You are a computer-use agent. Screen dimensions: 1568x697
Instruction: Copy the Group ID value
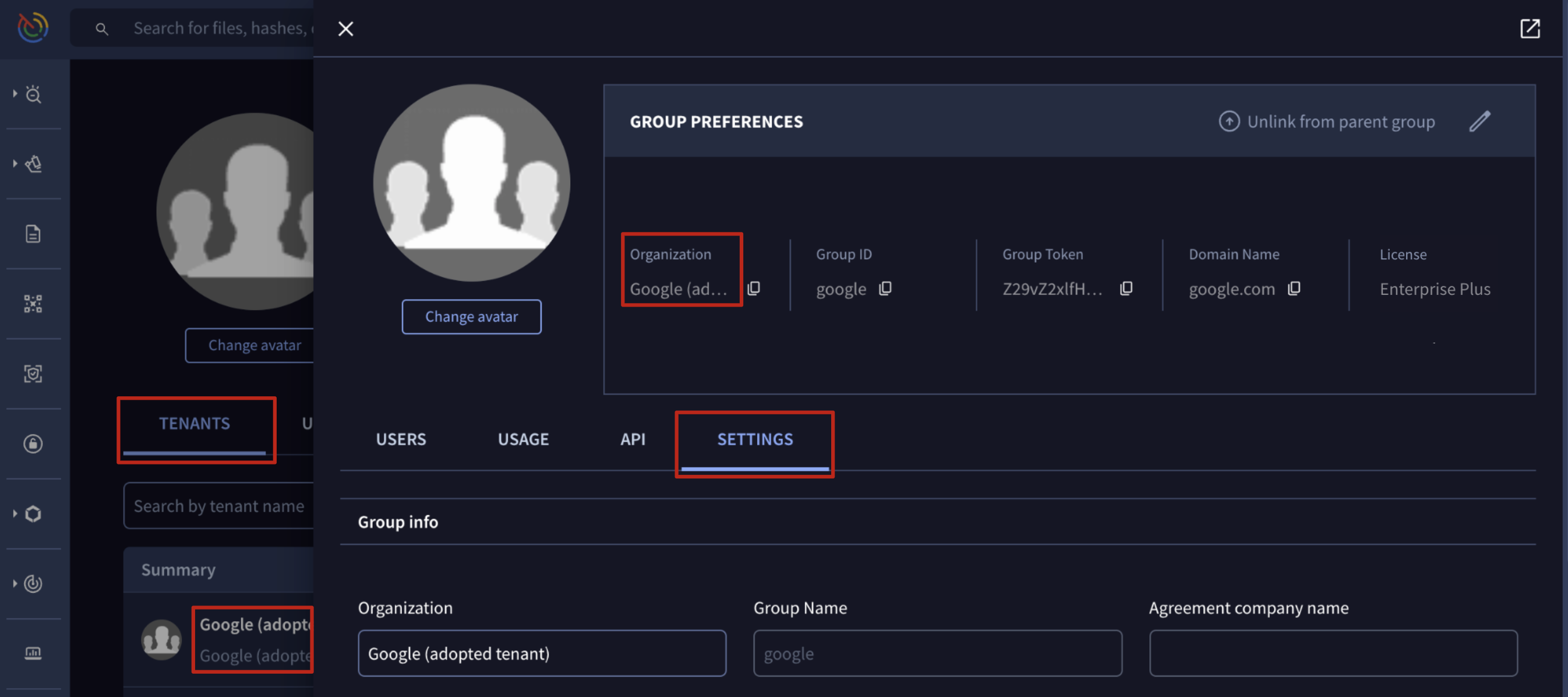885,288
